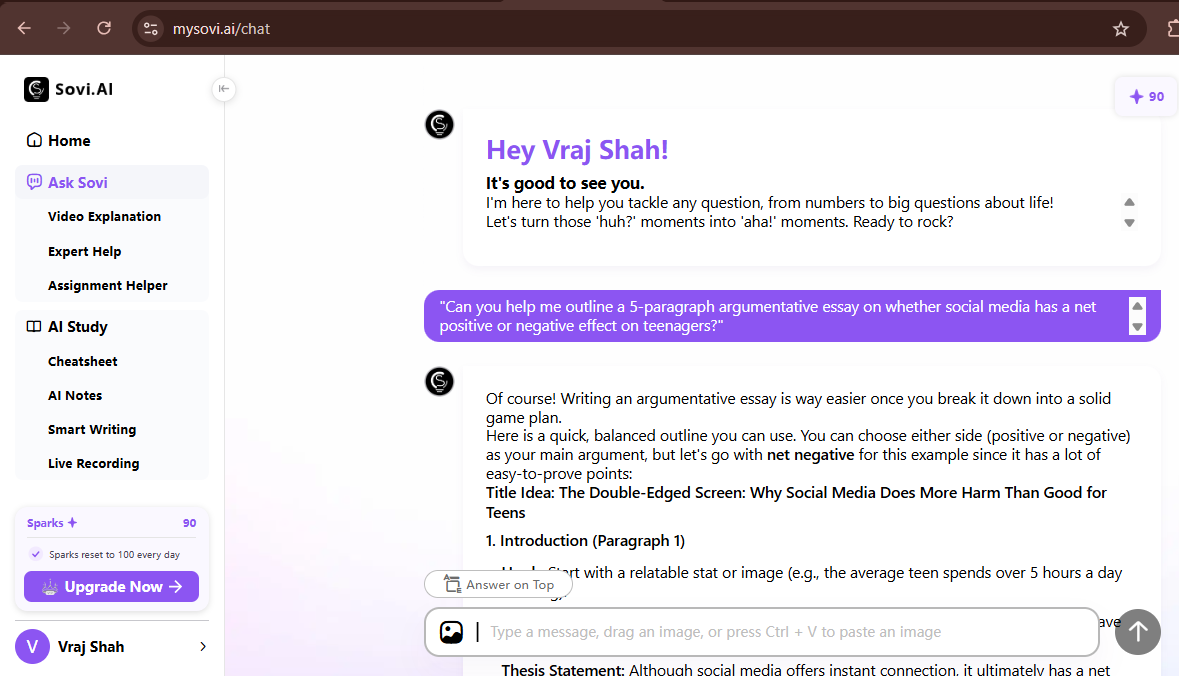Screen dimensions: 1179x676
Task: Click the address bar URL mysovi.ai/chat
Action: click(x=221, y=29)
